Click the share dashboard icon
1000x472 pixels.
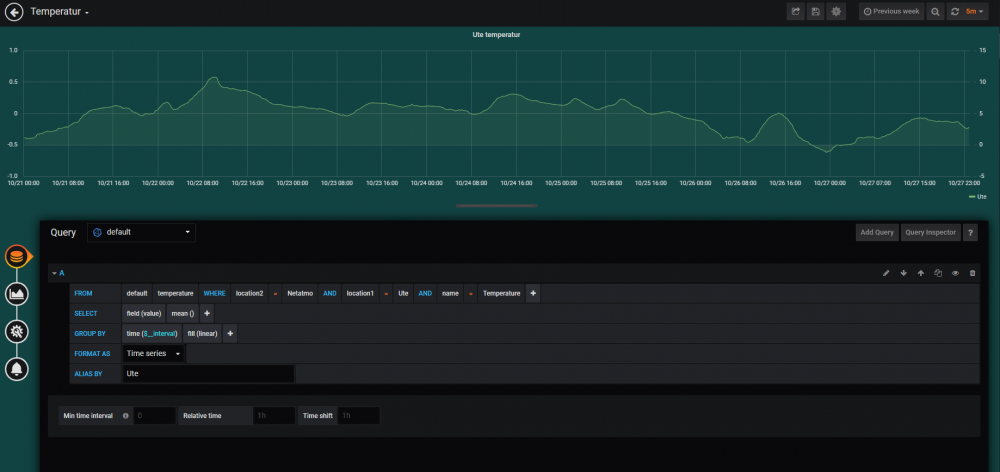point(796,12)
